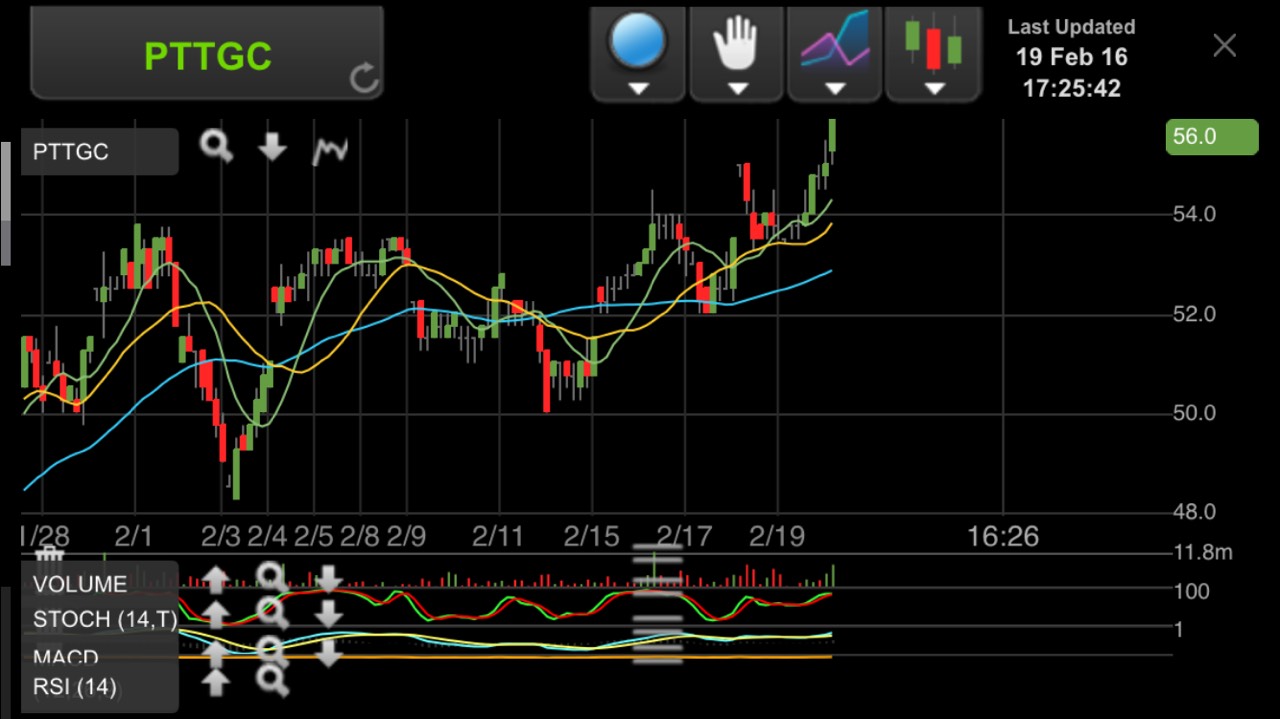Click the 2/15 date axis label
The width and height of the screenshot is (1280, 719).
click(593, 537)
